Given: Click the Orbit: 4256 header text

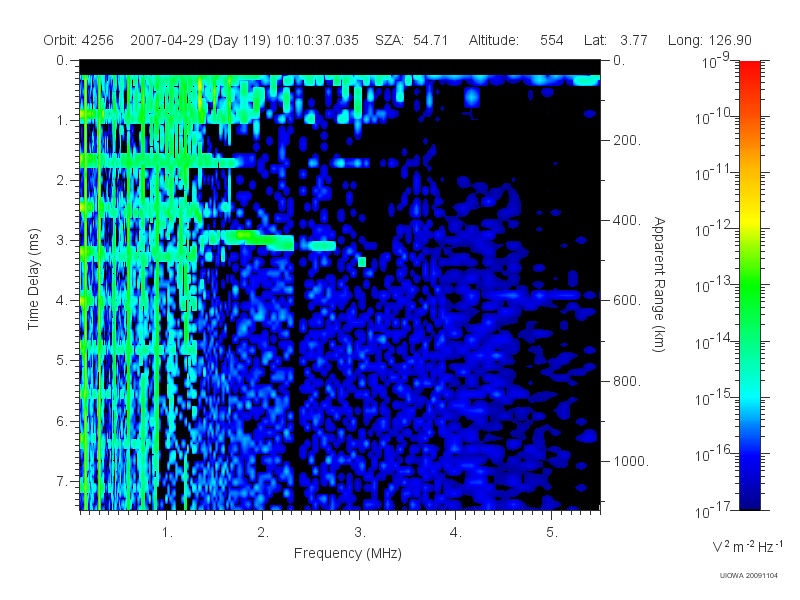Looking at the screenshot, I should coord(78,40).
